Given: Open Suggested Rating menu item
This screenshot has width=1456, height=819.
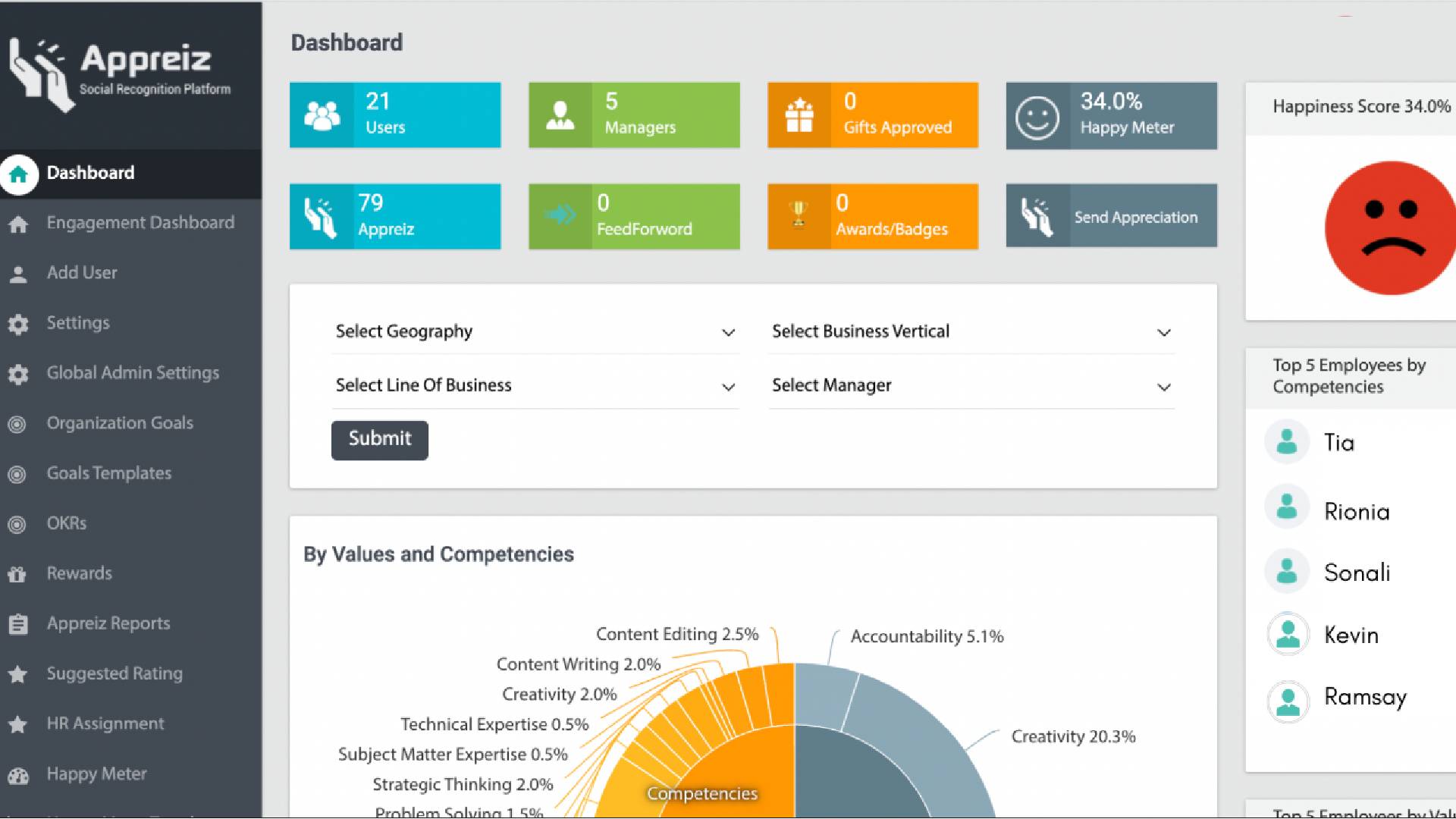Looking at the screenshot, I should pyautogui.click(x=130, y=674).
